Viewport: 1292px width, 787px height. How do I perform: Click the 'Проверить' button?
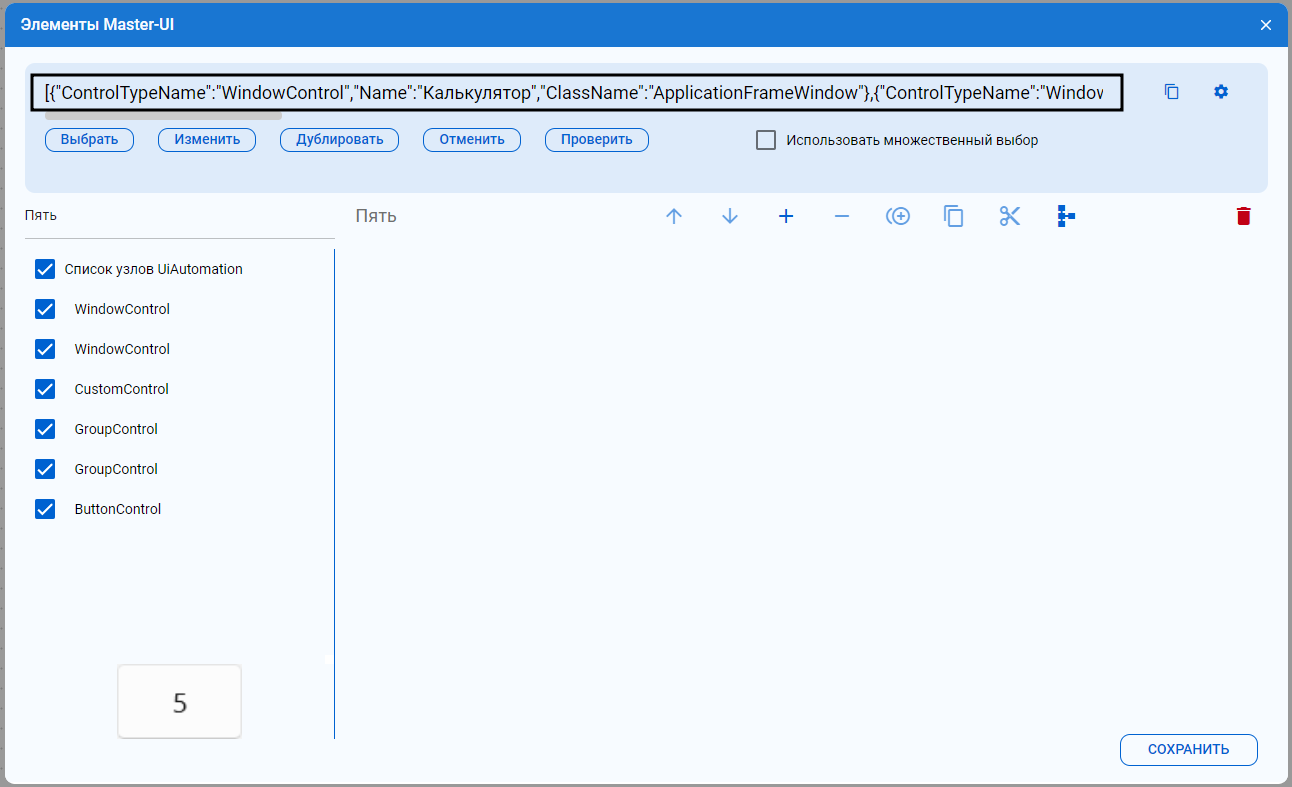pyautogui.click(x=597, y=140)
